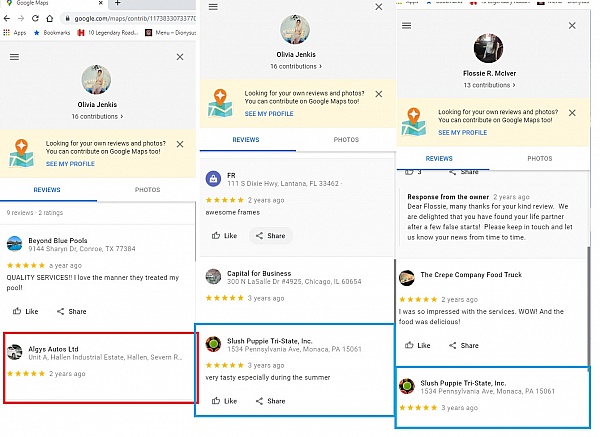Open Algys Autos Ltd review place

[53, 349]
